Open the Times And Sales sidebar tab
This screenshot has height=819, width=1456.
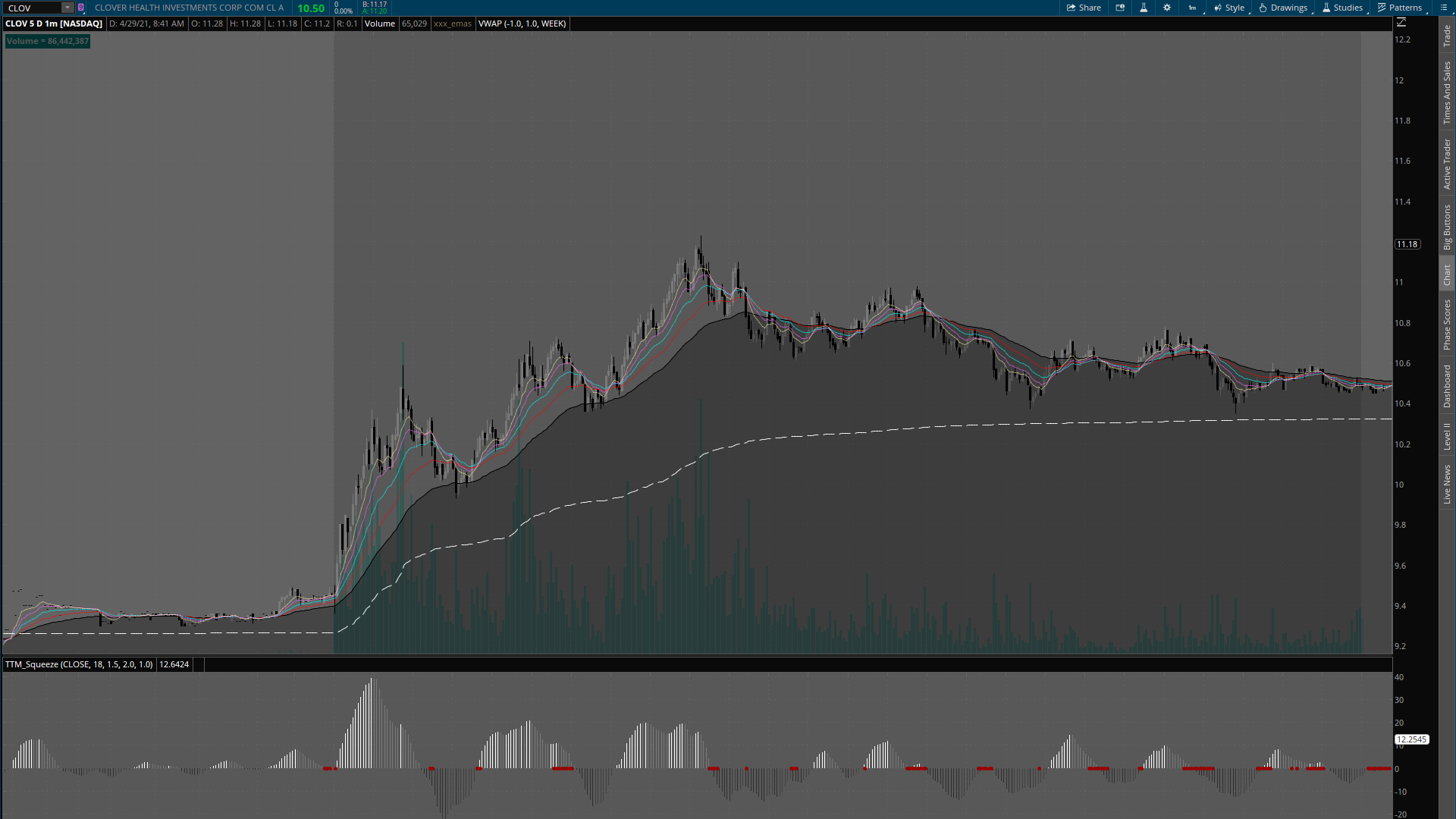(x=1447, y=93)
